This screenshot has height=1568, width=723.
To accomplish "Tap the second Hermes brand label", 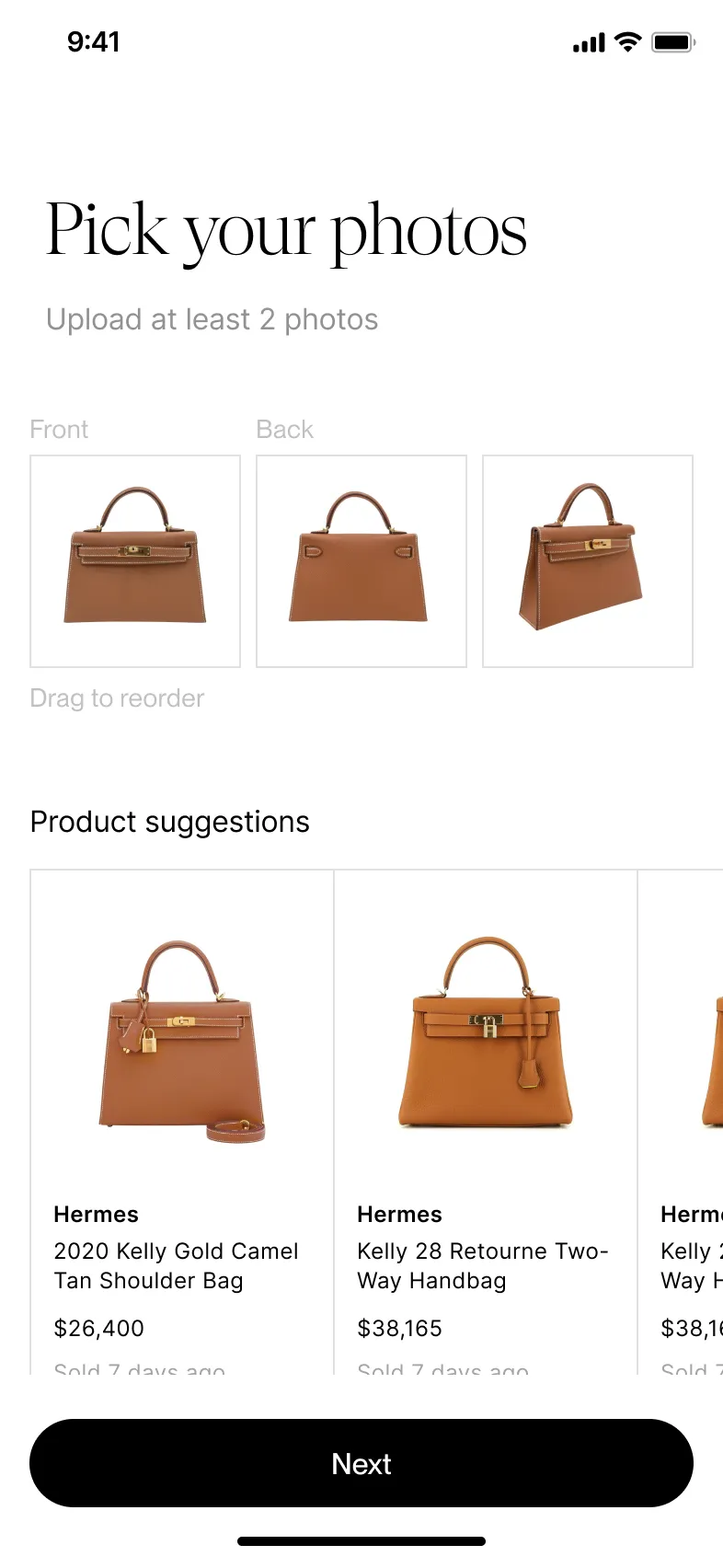I will tap(400, 1215).
